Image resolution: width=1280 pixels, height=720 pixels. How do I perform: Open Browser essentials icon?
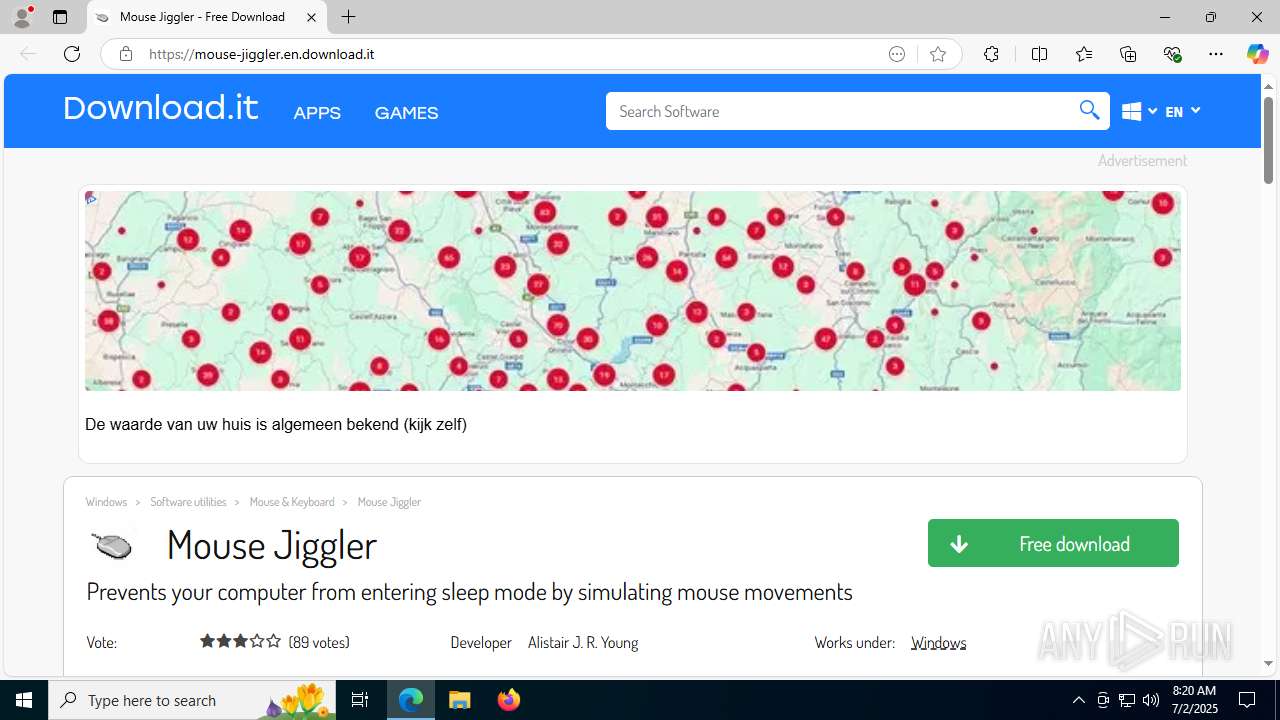[x=1173, y=54]
